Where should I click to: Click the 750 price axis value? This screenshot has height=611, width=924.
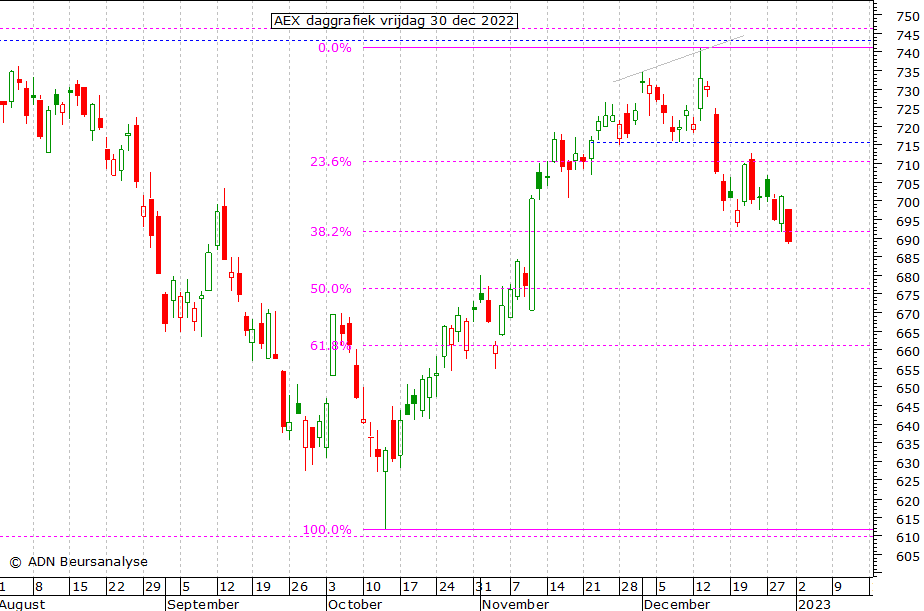coord(908,17)
